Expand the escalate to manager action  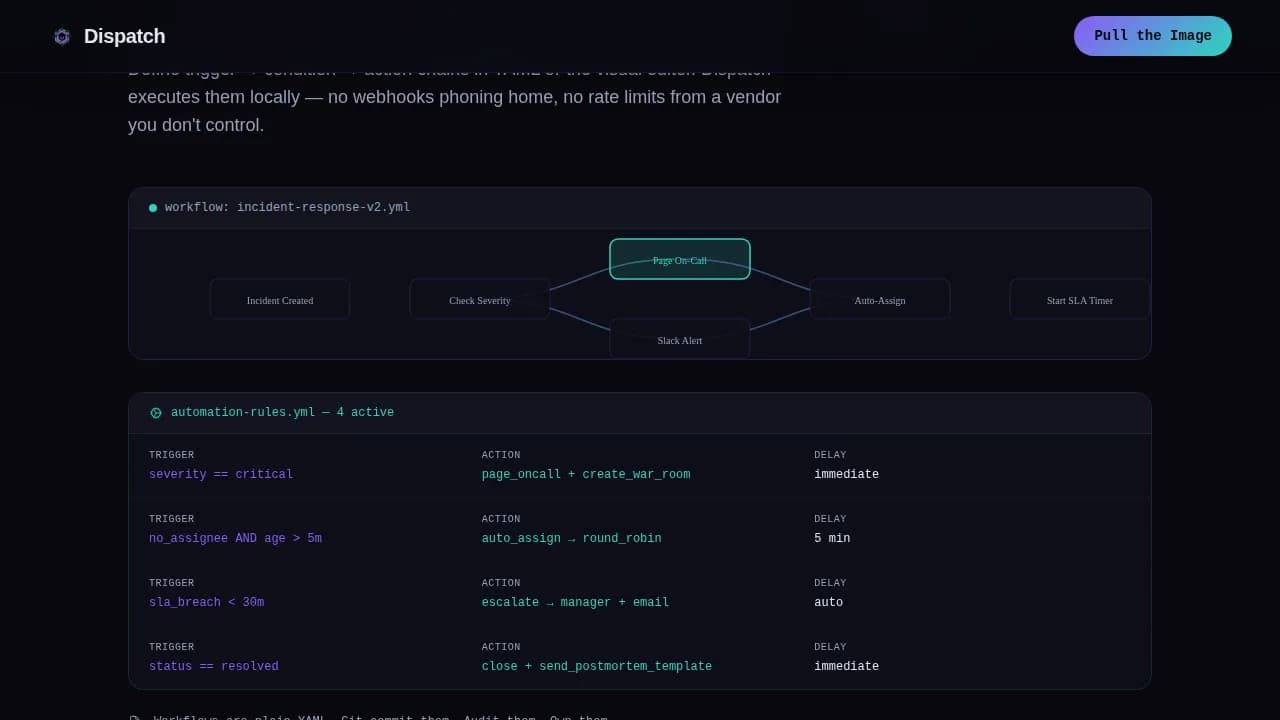[575, 602]
